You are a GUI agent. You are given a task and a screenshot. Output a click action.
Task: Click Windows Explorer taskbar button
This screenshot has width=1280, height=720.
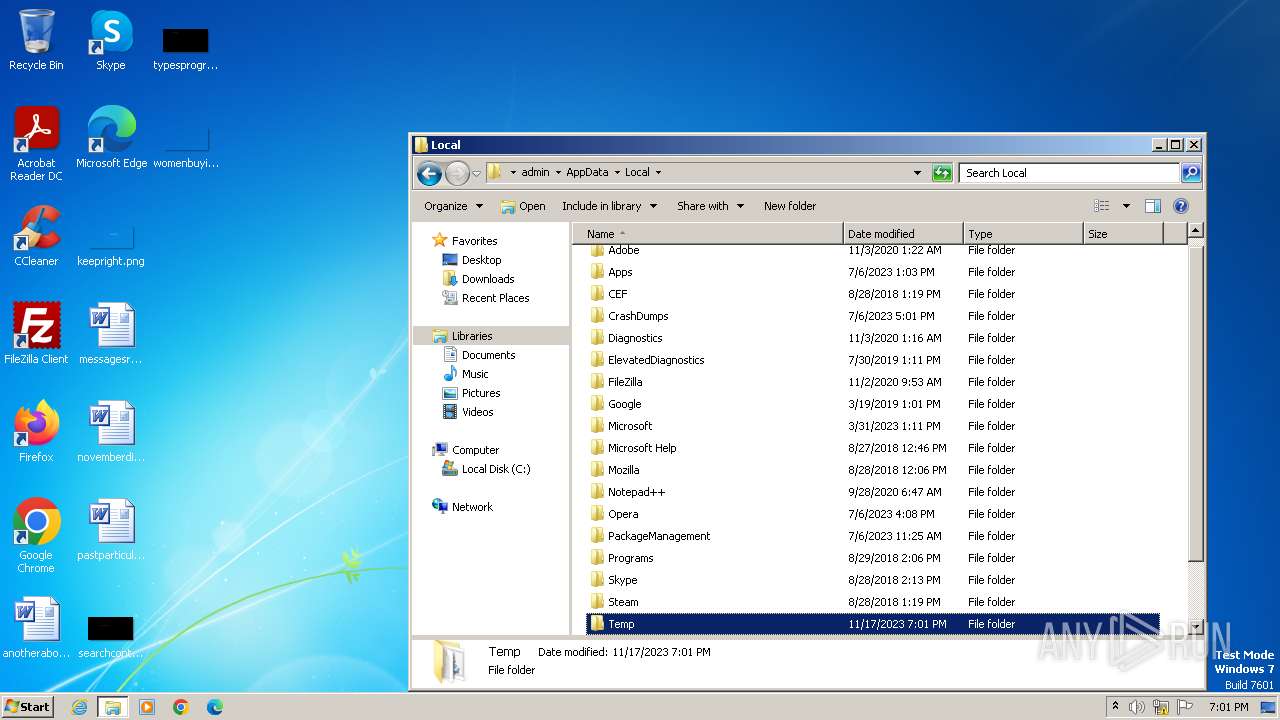point(113,707)
